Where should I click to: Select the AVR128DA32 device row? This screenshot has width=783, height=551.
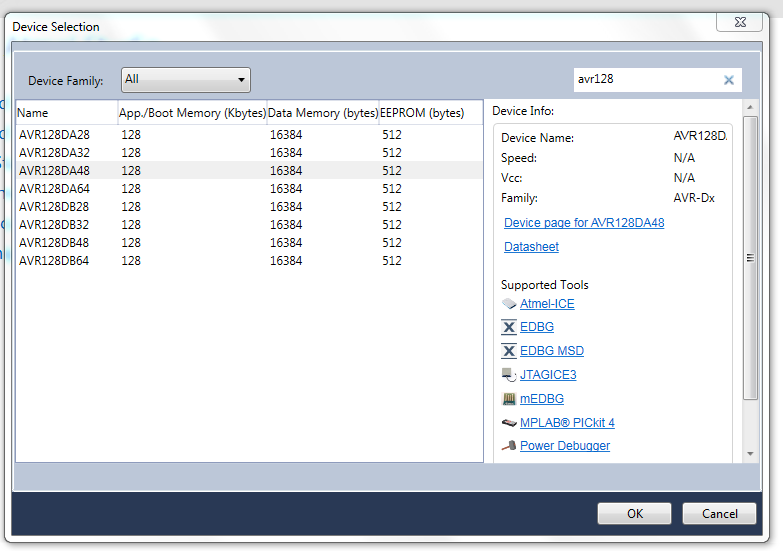(249, 153)
